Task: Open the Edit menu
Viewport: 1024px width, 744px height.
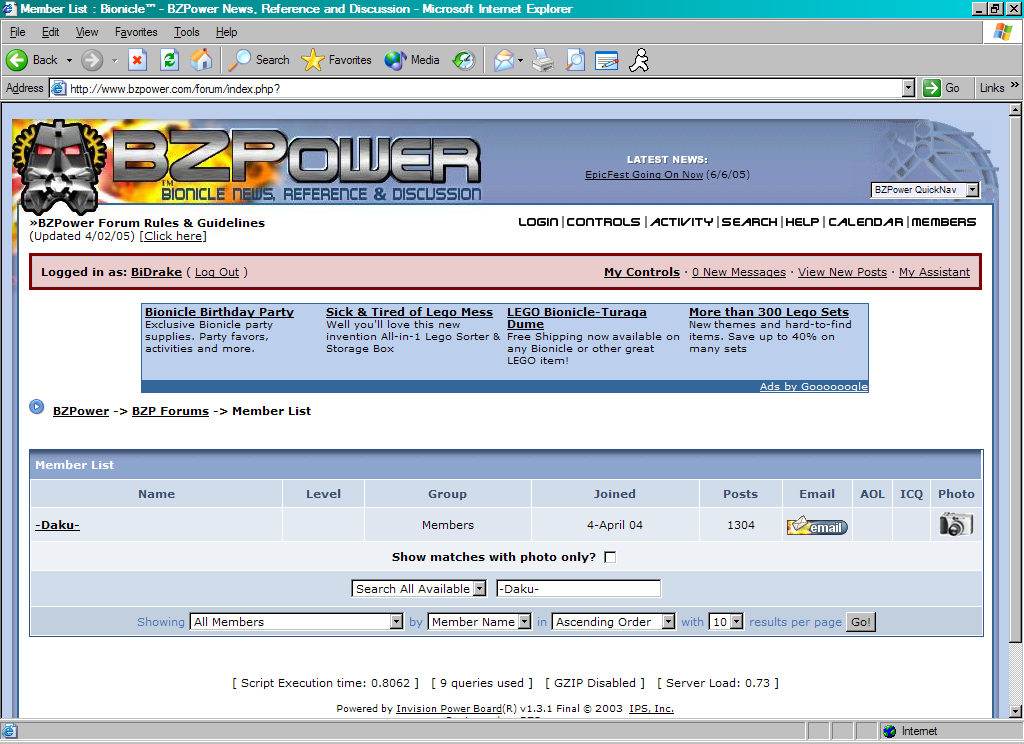Action: pyautogui.click(x=50, y=32)
